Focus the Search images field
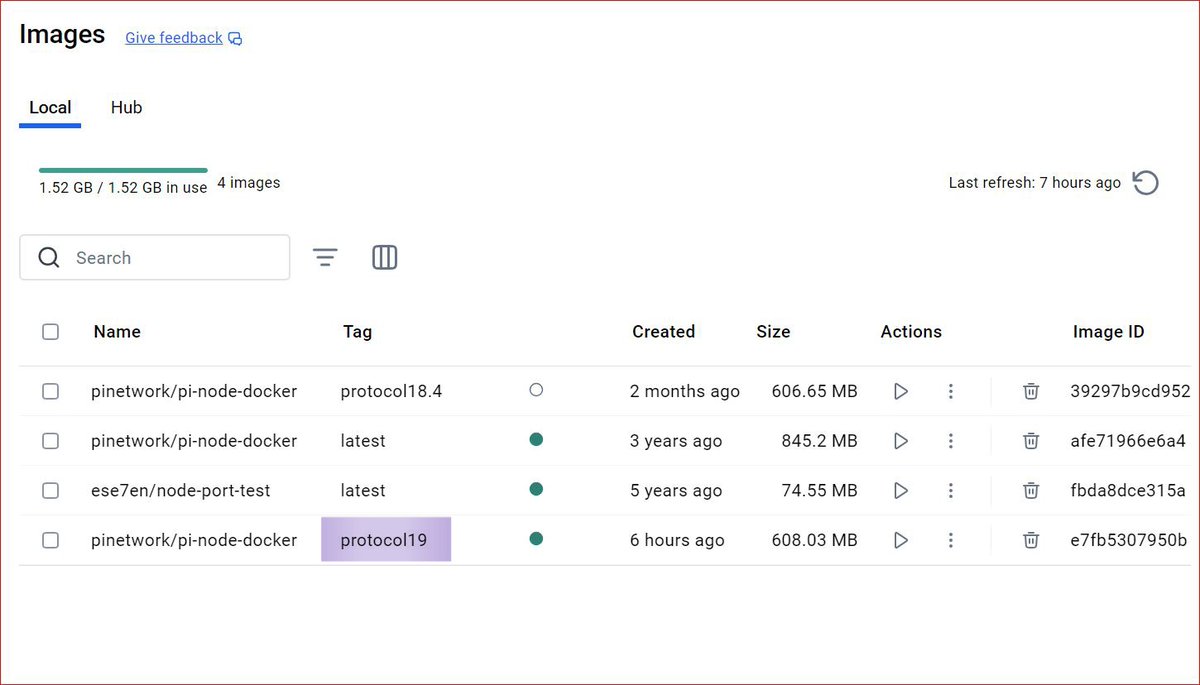Viewport: 1200px width, 685px height. click(x=155, y=258)
